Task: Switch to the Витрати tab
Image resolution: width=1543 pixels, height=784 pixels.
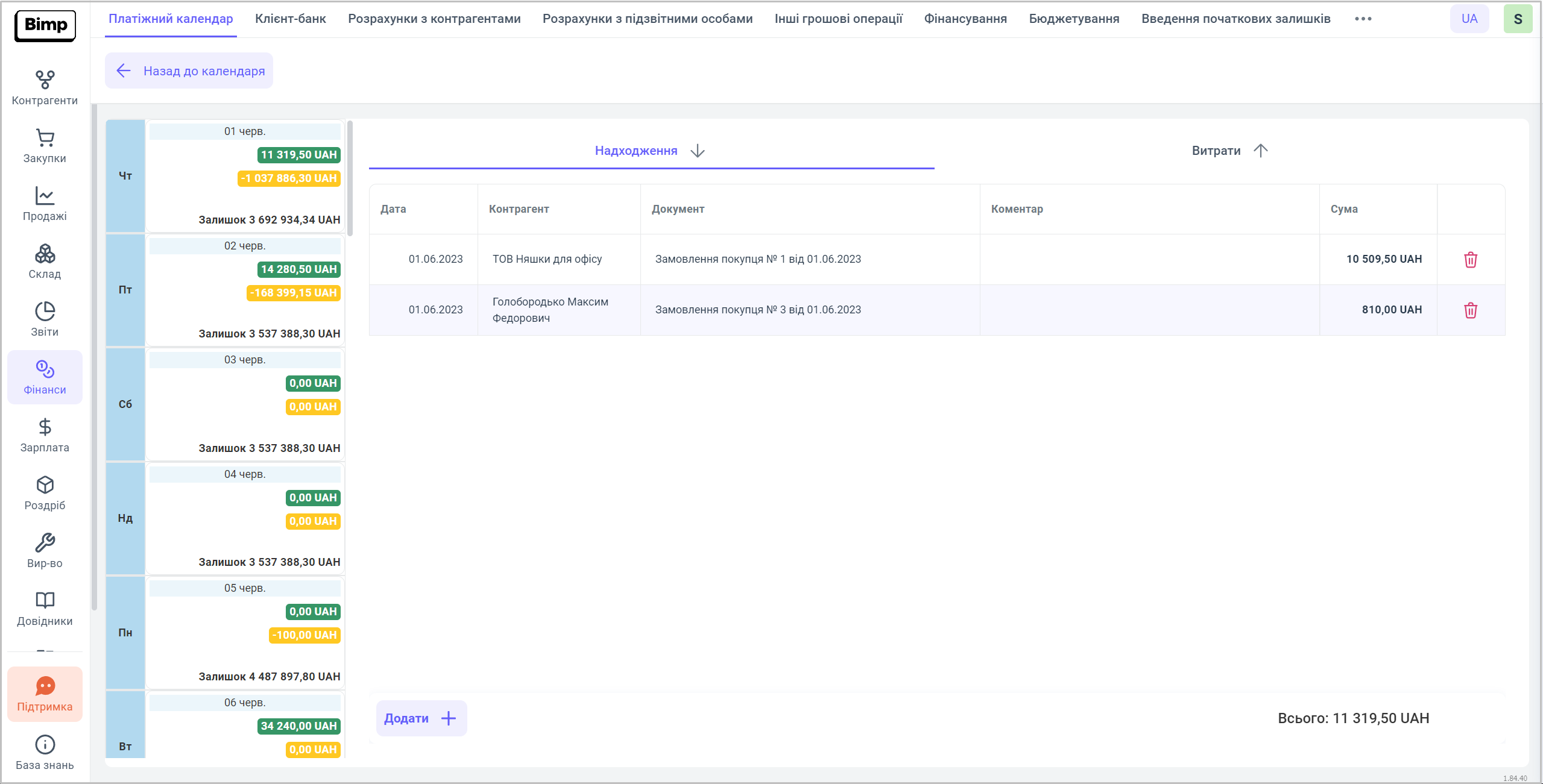Action: 1229,151
